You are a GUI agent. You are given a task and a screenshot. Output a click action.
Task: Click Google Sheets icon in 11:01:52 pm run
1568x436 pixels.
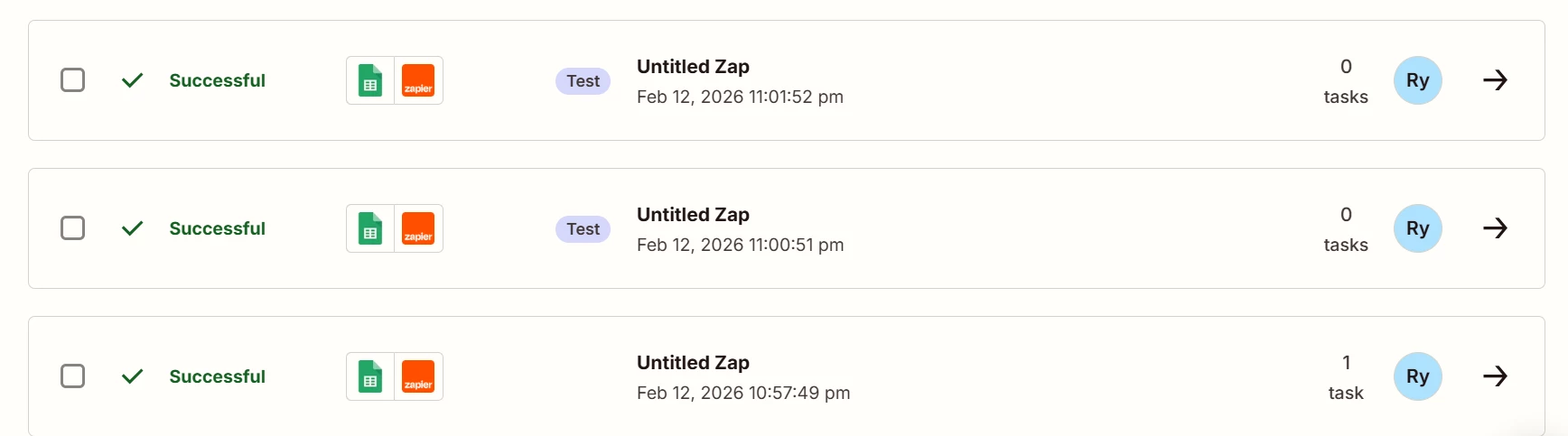[370, 80]
